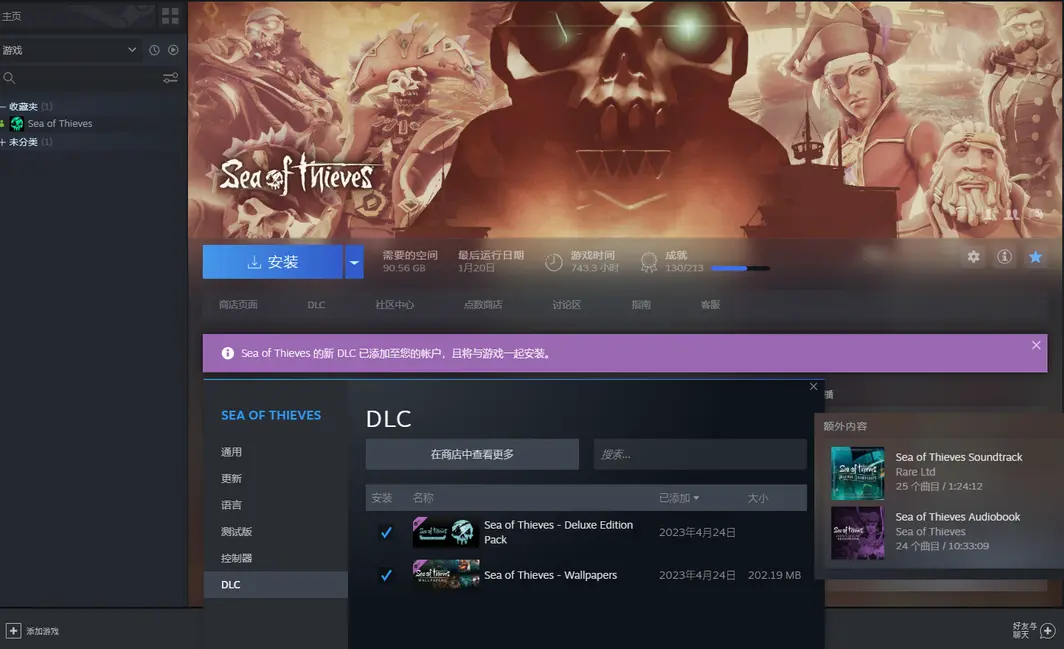The height and width of the screenshot is (649, 1064).
Task: Open friends and chat icon
Action: (1048, 631)
